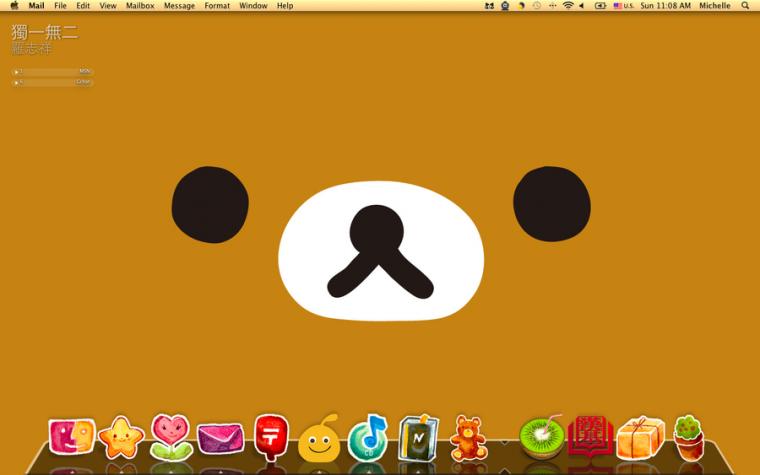Open the orange parcel box dock icon

641,438
